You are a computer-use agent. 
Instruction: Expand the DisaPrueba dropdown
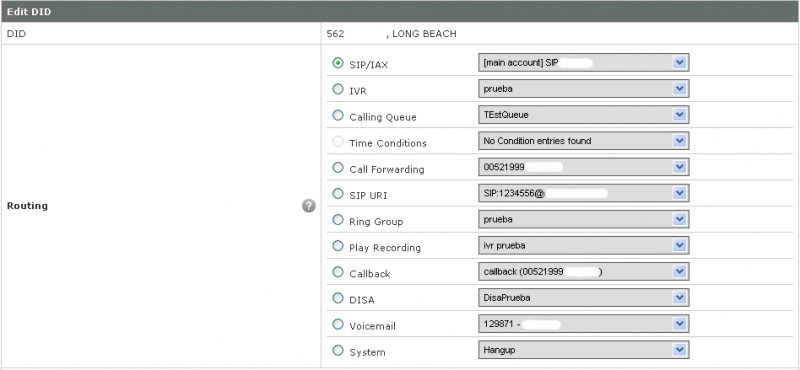pos(584,298)
